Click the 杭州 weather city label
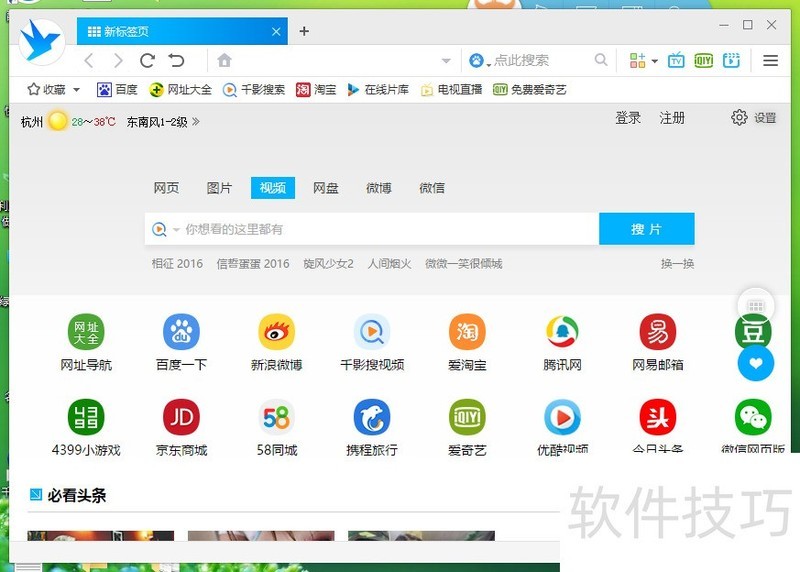The width and height of the screenshot is (800, 572). (32, 122)
